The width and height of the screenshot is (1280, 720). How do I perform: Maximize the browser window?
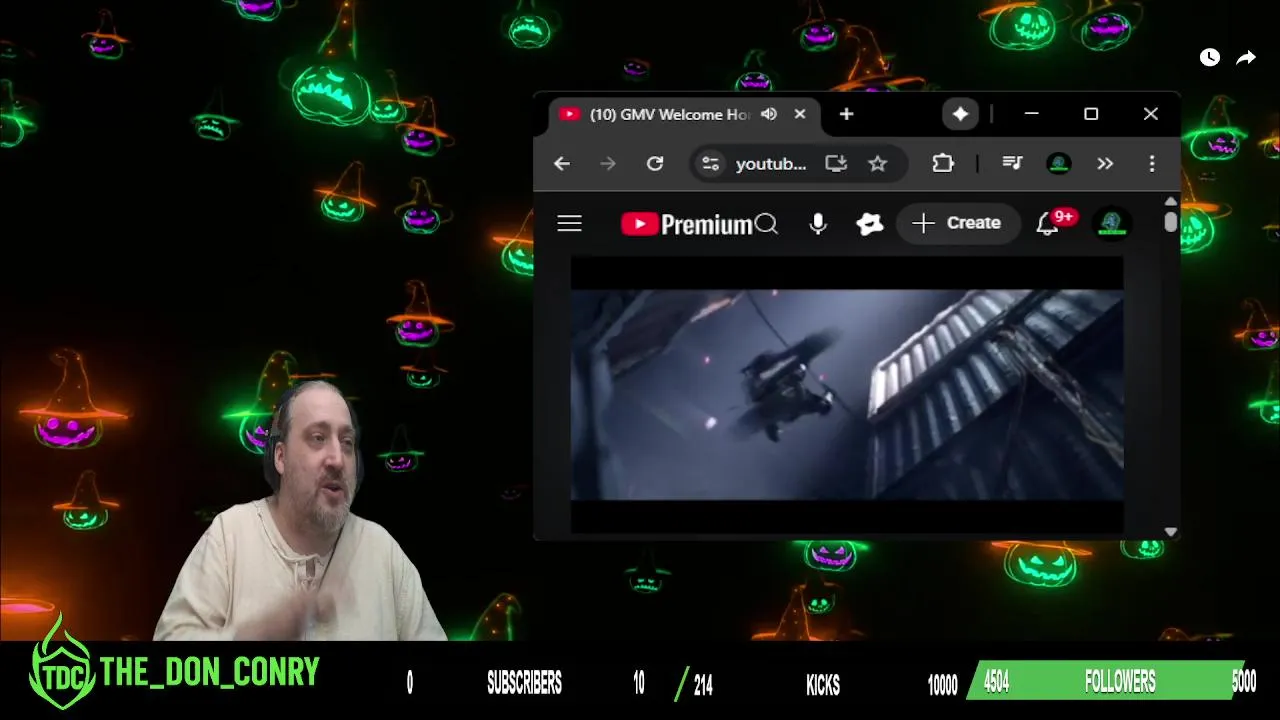click(1091, 114)
